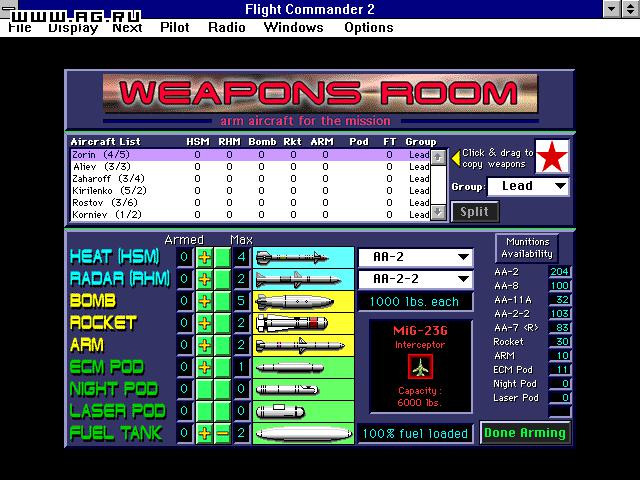This screenshot has height=480, width=640.
Task: Click the BOMB armed count box
Action: pos(184,302)
